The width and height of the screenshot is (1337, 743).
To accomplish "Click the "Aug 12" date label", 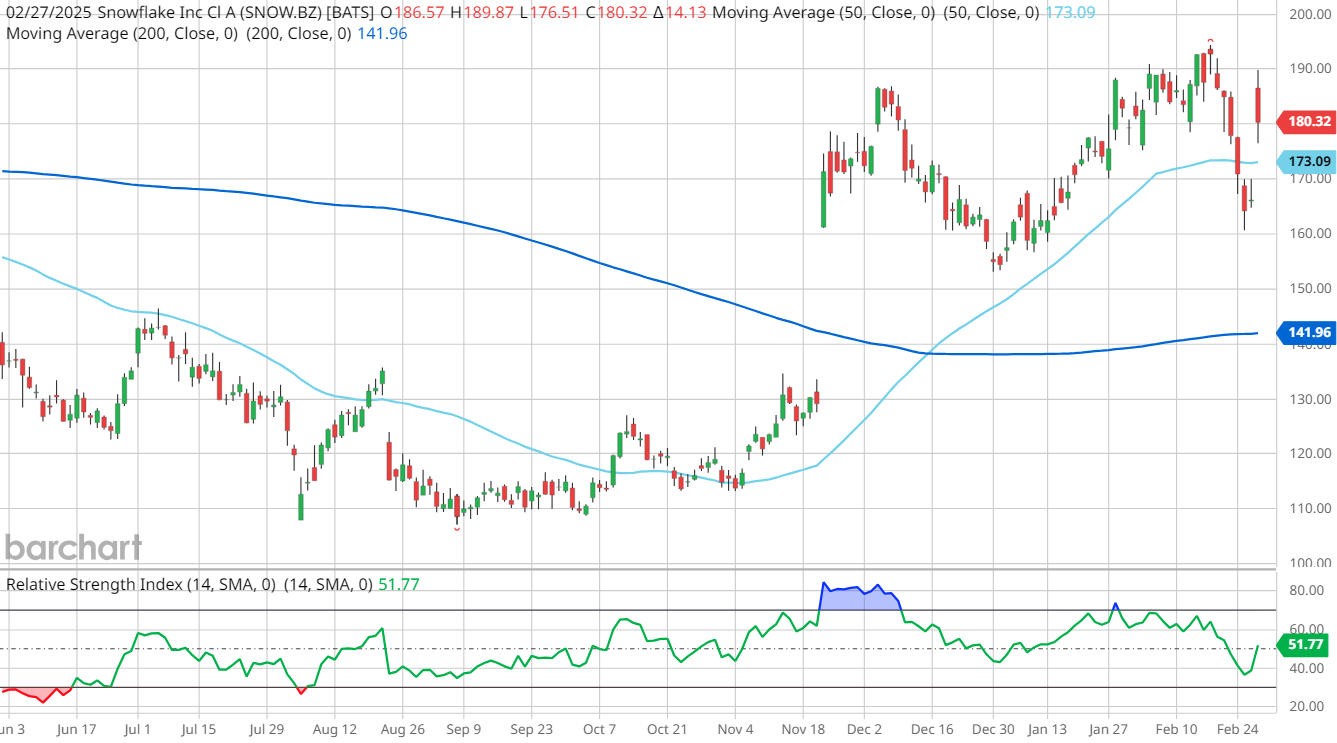I will click(337, 730).
